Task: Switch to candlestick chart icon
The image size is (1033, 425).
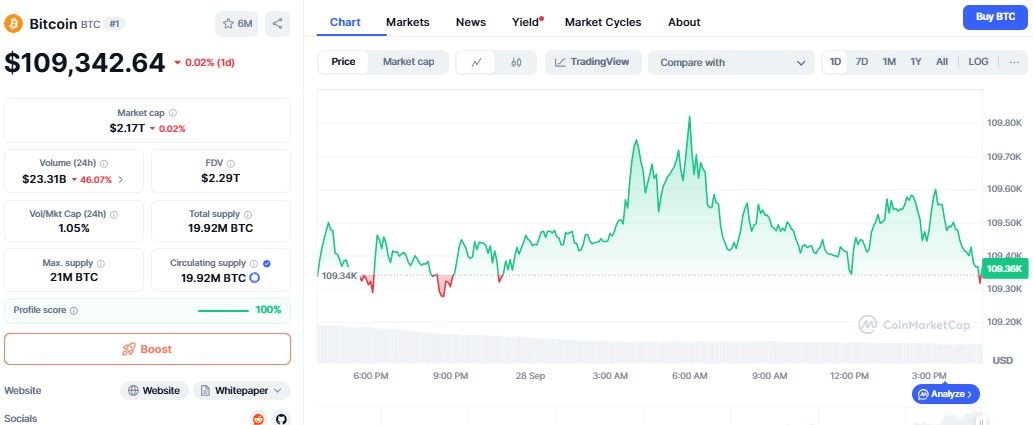Action: 517,62
